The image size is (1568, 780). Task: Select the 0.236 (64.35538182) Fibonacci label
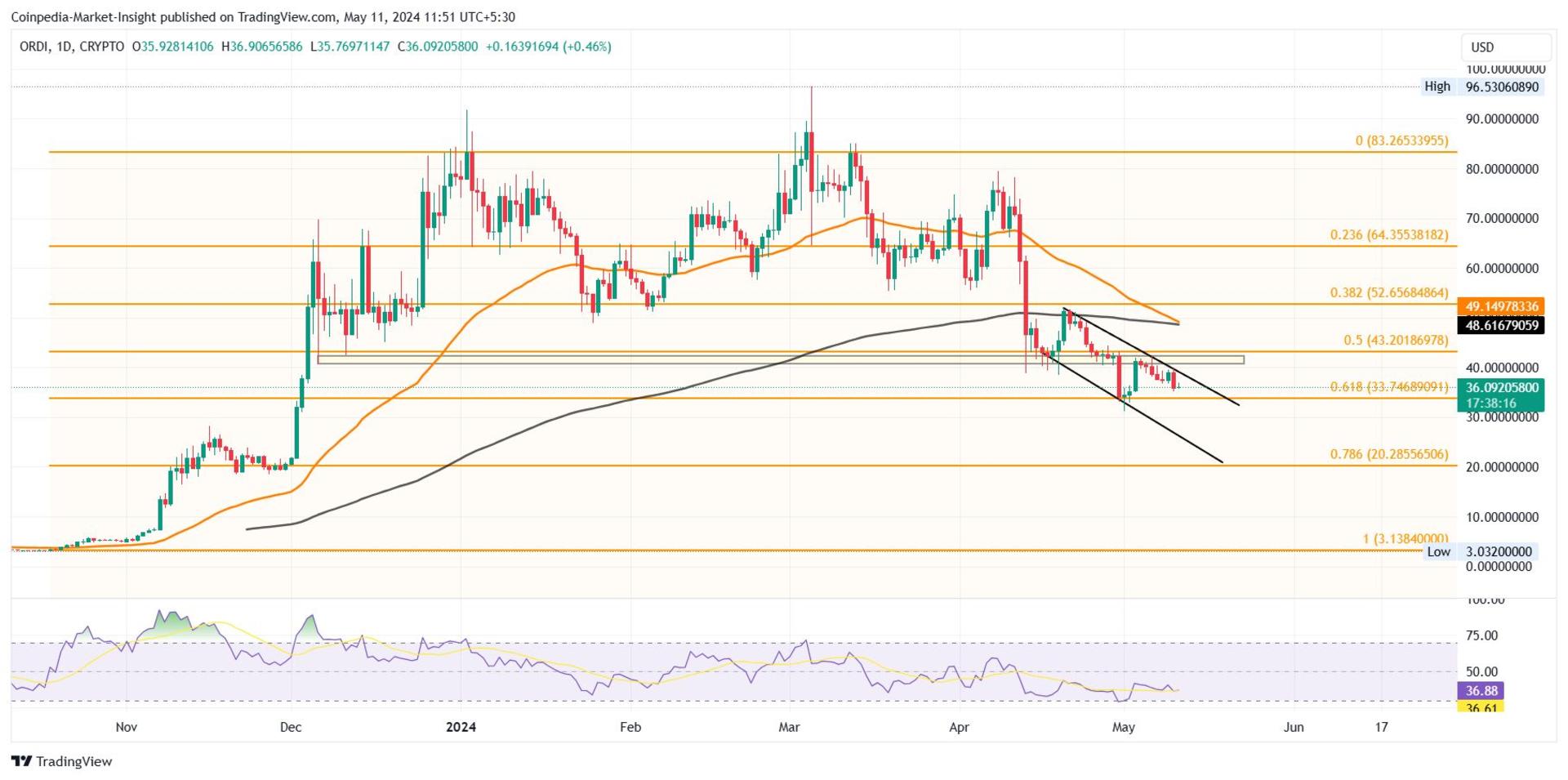[1389, 234]
